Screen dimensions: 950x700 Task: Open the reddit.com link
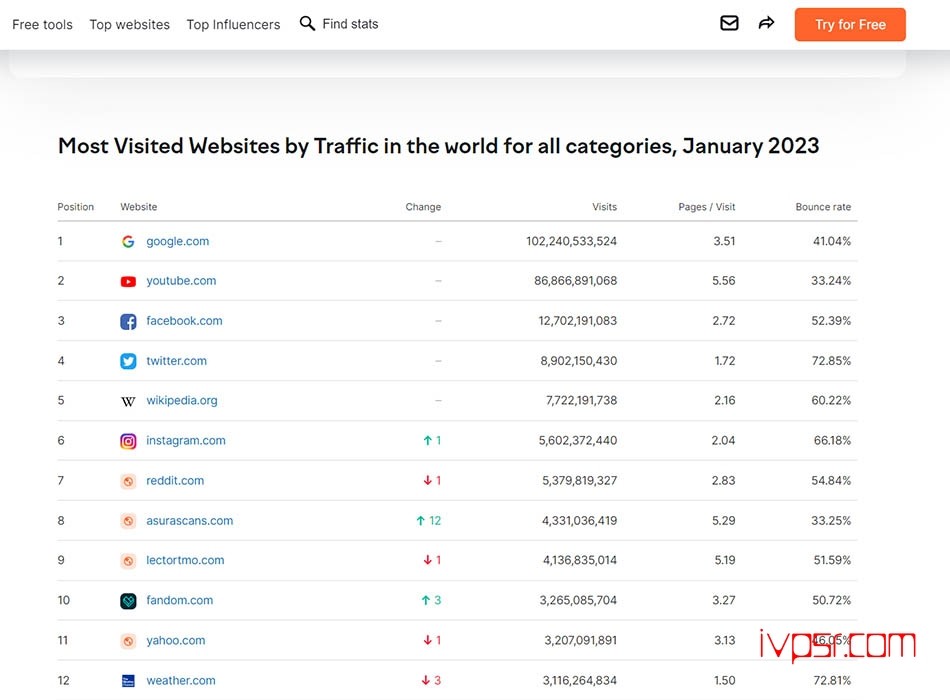[175, 481]
